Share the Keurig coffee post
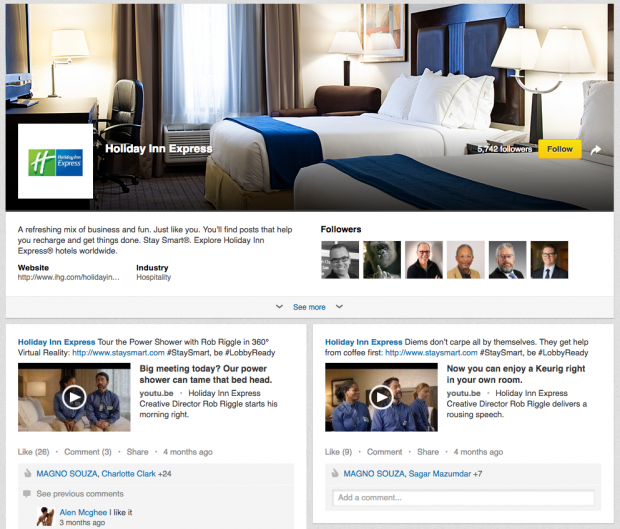 428,452
